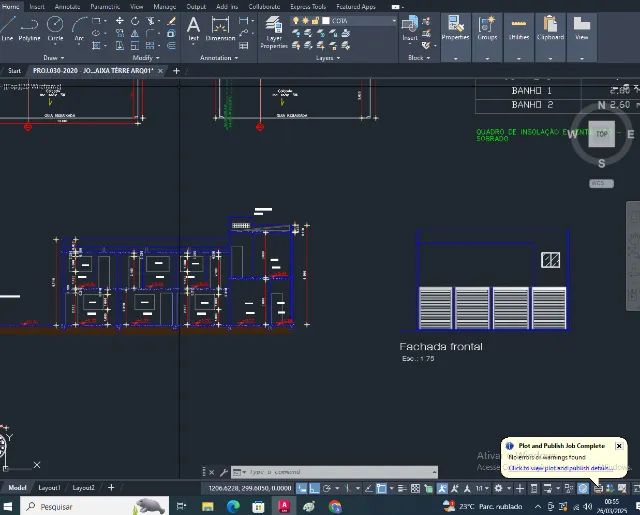Open the Annotate ribbon tab
Screen dimensions: 640x515
68,6
